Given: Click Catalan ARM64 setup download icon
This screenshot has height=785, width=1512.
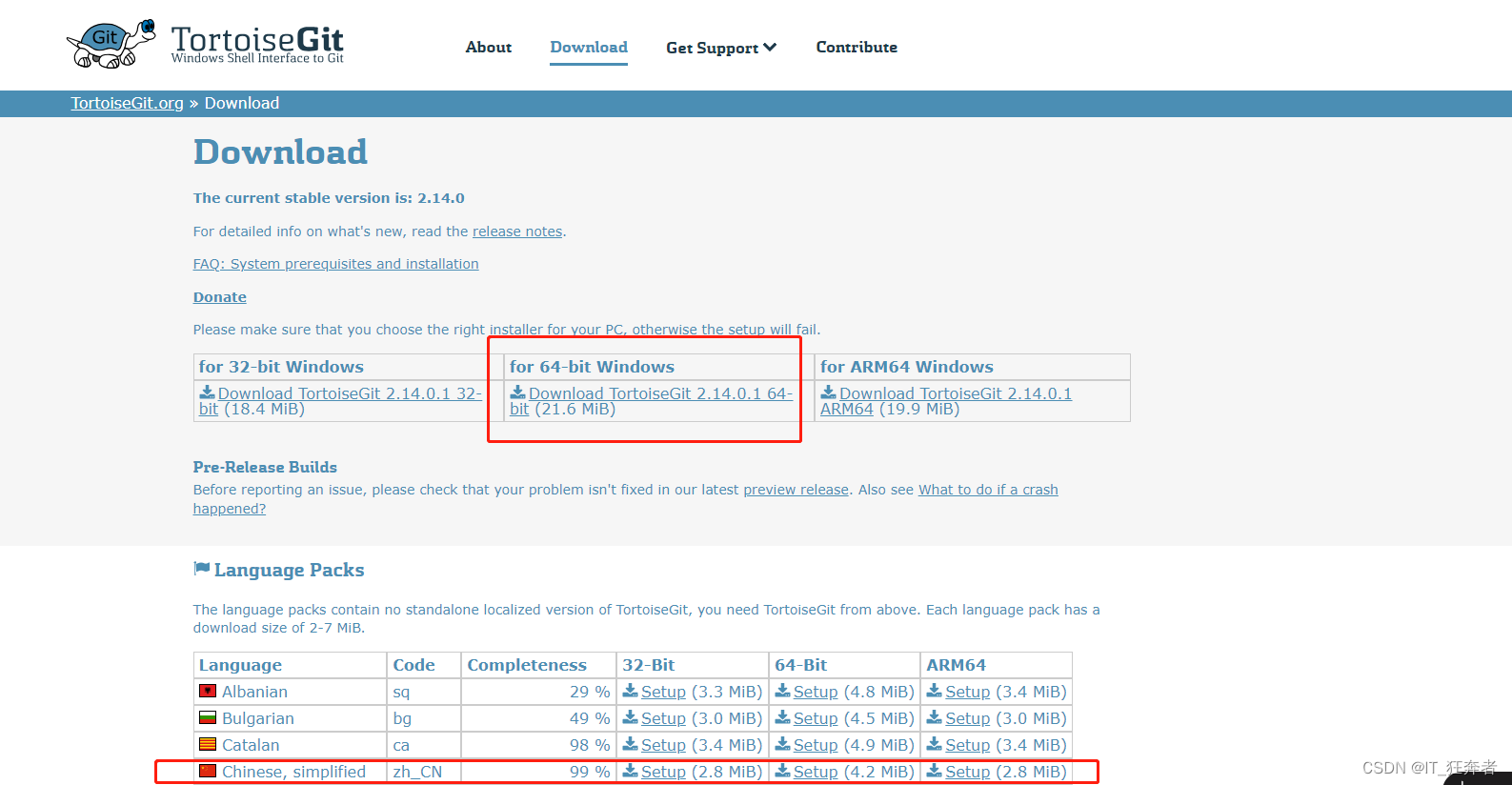Looking at the screenshot, I should pyautogui.click(x=934, y=744).
